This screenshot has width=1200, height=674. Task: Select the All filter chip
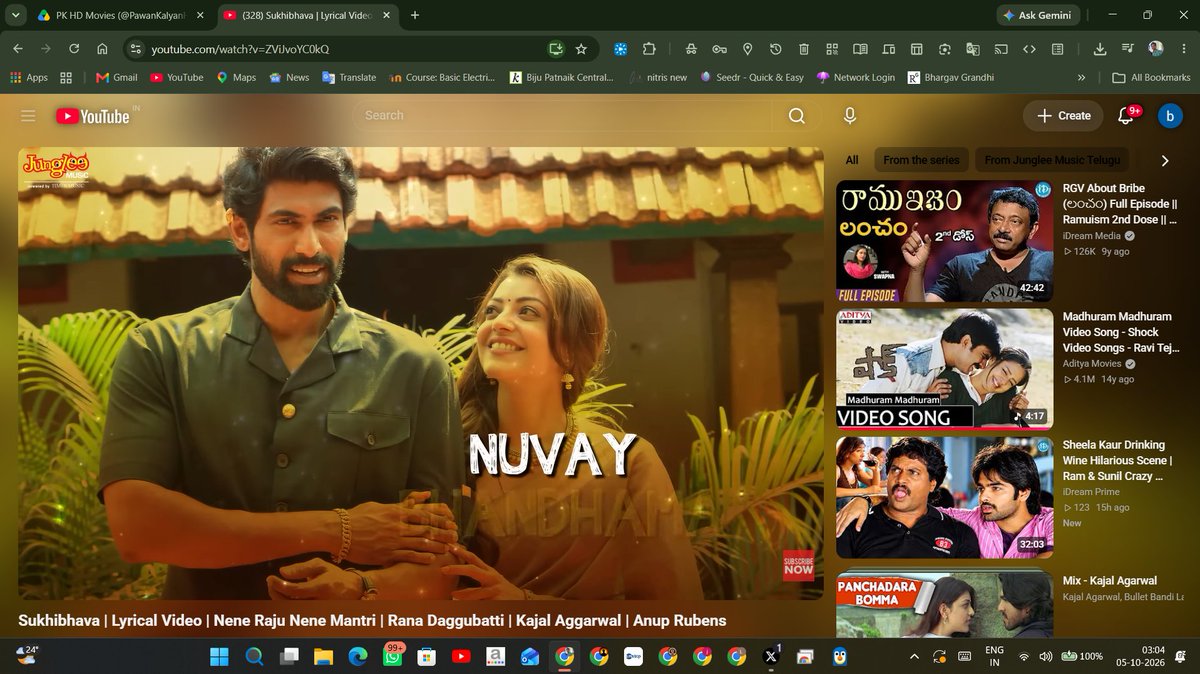(852, 160)
